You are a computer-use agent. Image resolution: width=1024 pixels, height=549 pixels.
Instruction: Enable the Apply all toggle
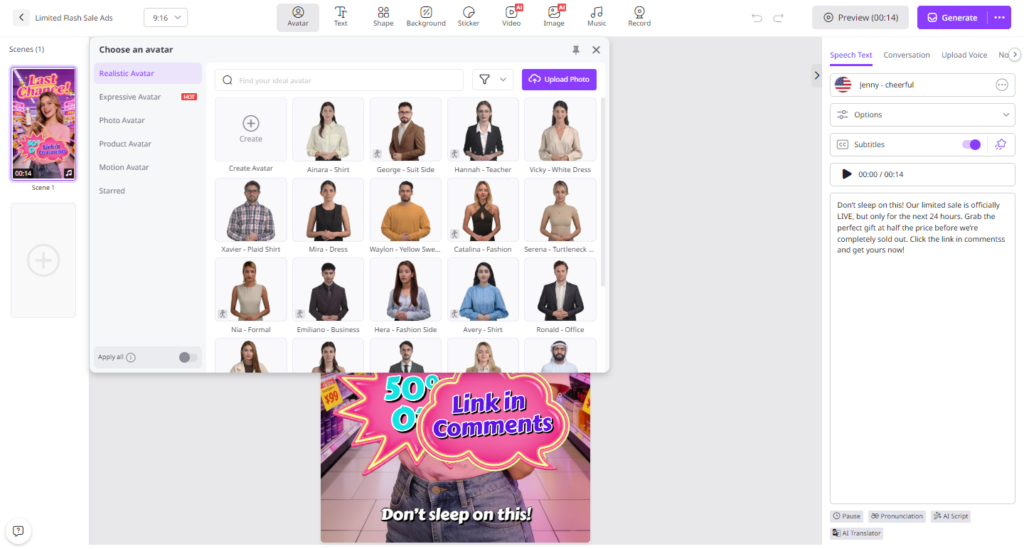(187, 357)
